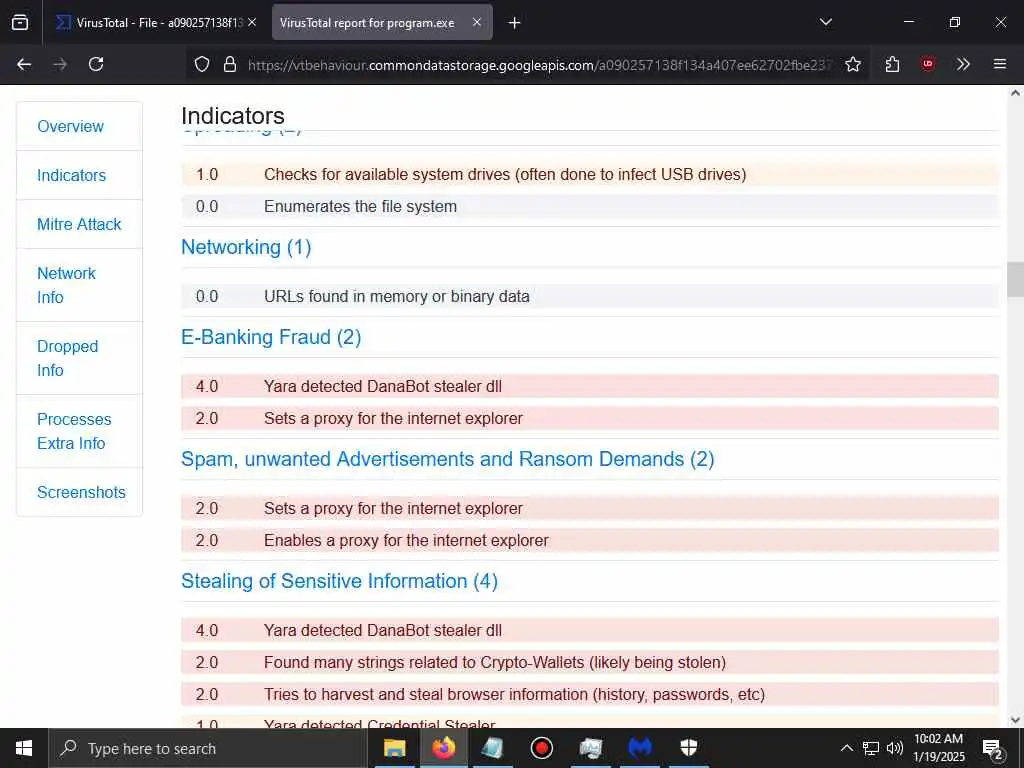Screen dimensions: 1024x768
Task: Open the red record app on taskbar
Action: pyautogui.click(x=541, y=748)
